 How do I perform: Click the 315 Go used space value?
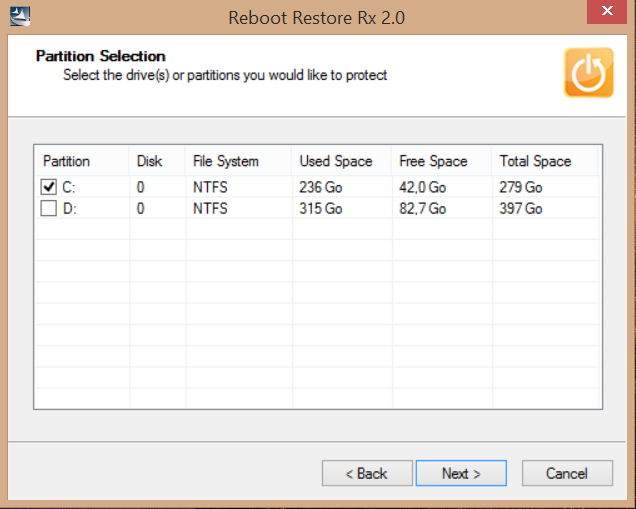[320, 208]
